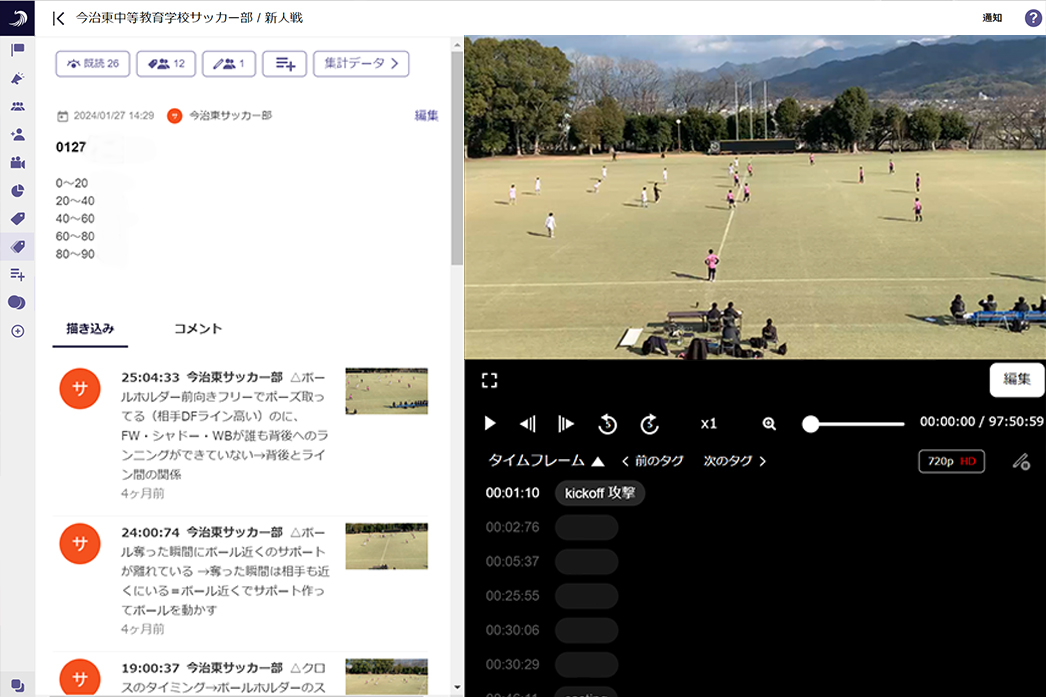Screen dimensions: 1046x697
Task: Enter fullscreen video mode
Action: pyautogui.click(x=489, y=380)
